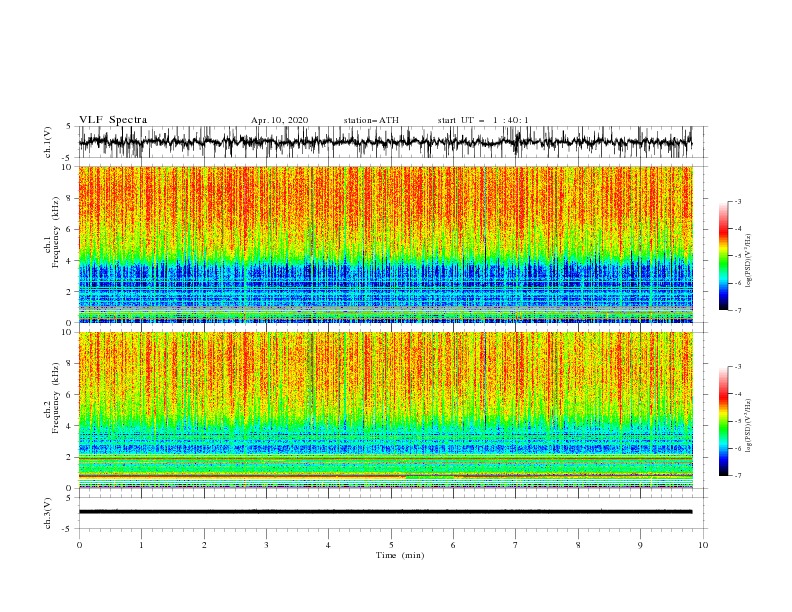This screenshot has height=612, width=792.
Task: Click the '10' kHz tick of the ch.2 spectrogram
Action: [67, 332]
